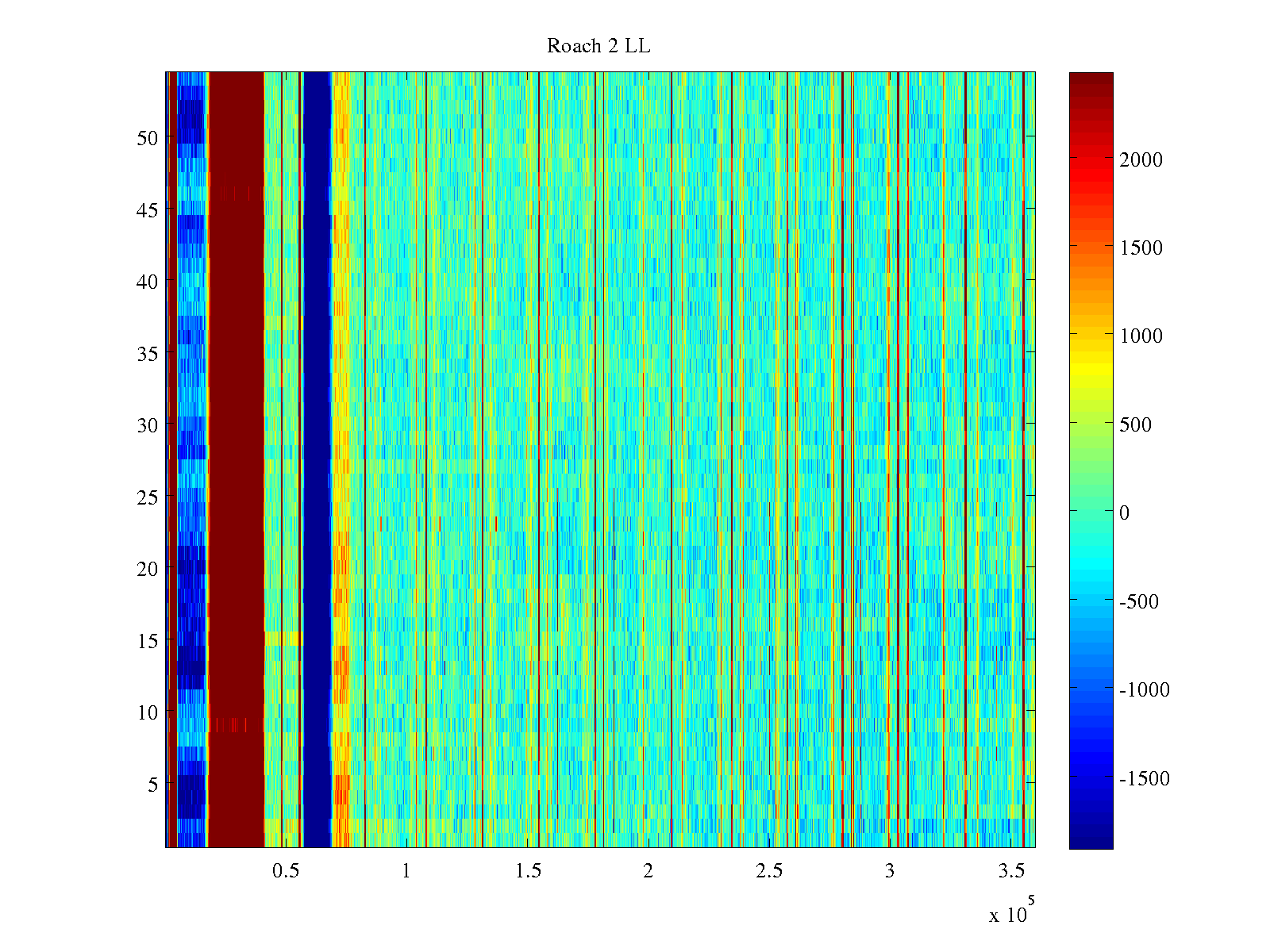1270x952 pixels.
Task: Click colorbar label 1000
Action: point(1141,336)
